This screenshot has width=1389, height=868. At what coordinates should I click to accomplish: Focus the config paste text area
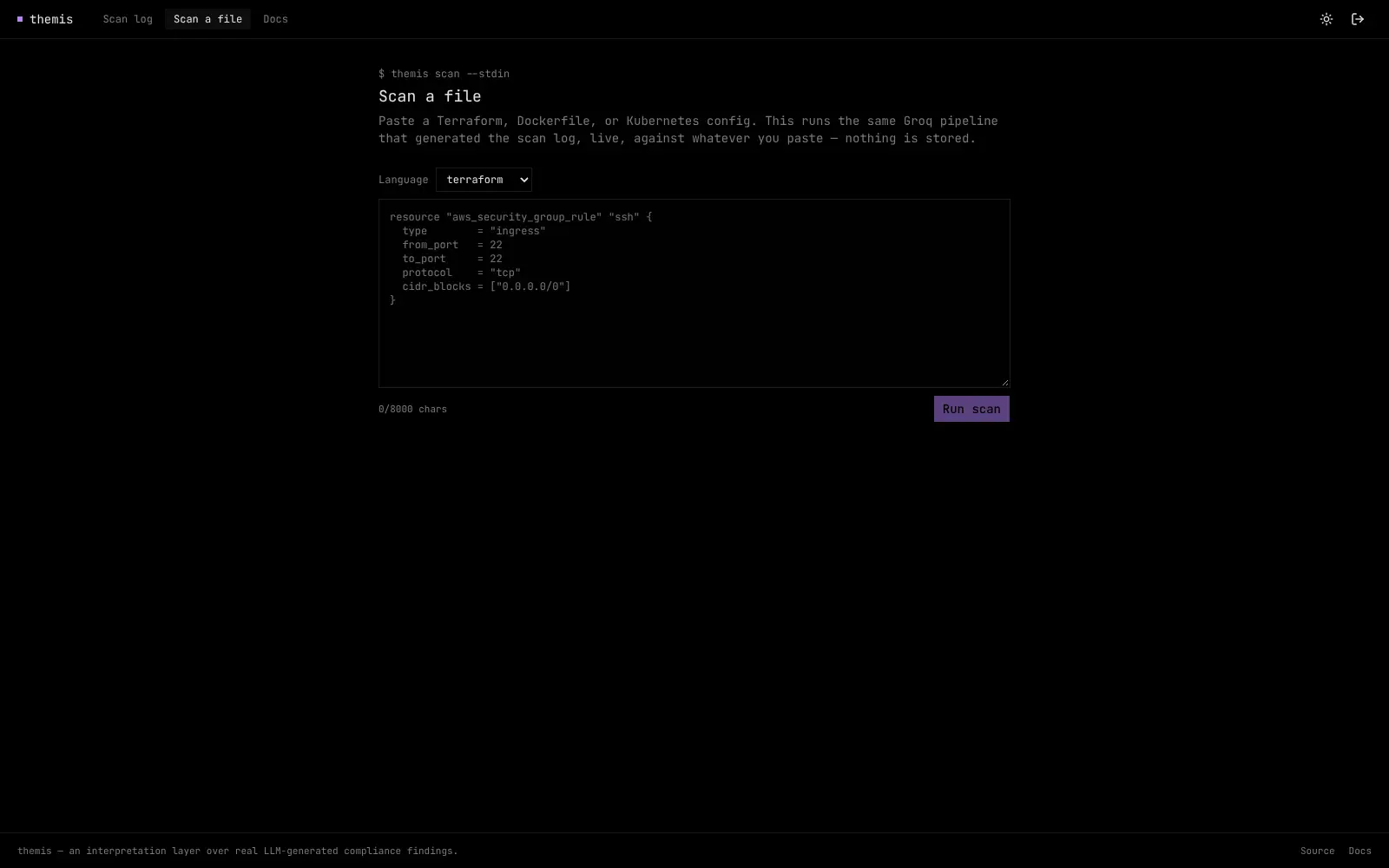coord(694,293)
